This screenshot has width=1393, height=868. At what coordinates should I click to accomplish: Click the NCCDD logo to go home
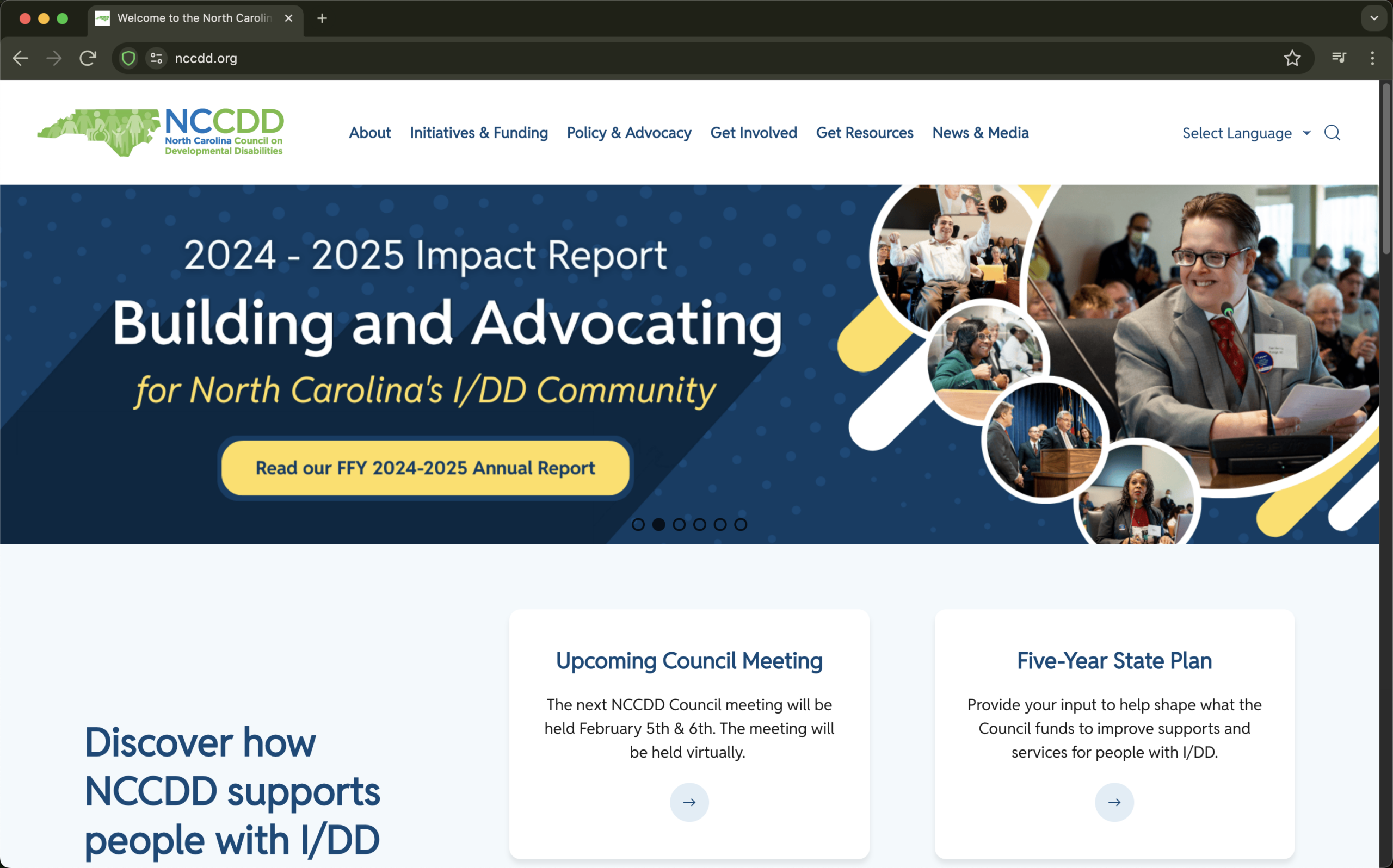[x=161, y=133]
